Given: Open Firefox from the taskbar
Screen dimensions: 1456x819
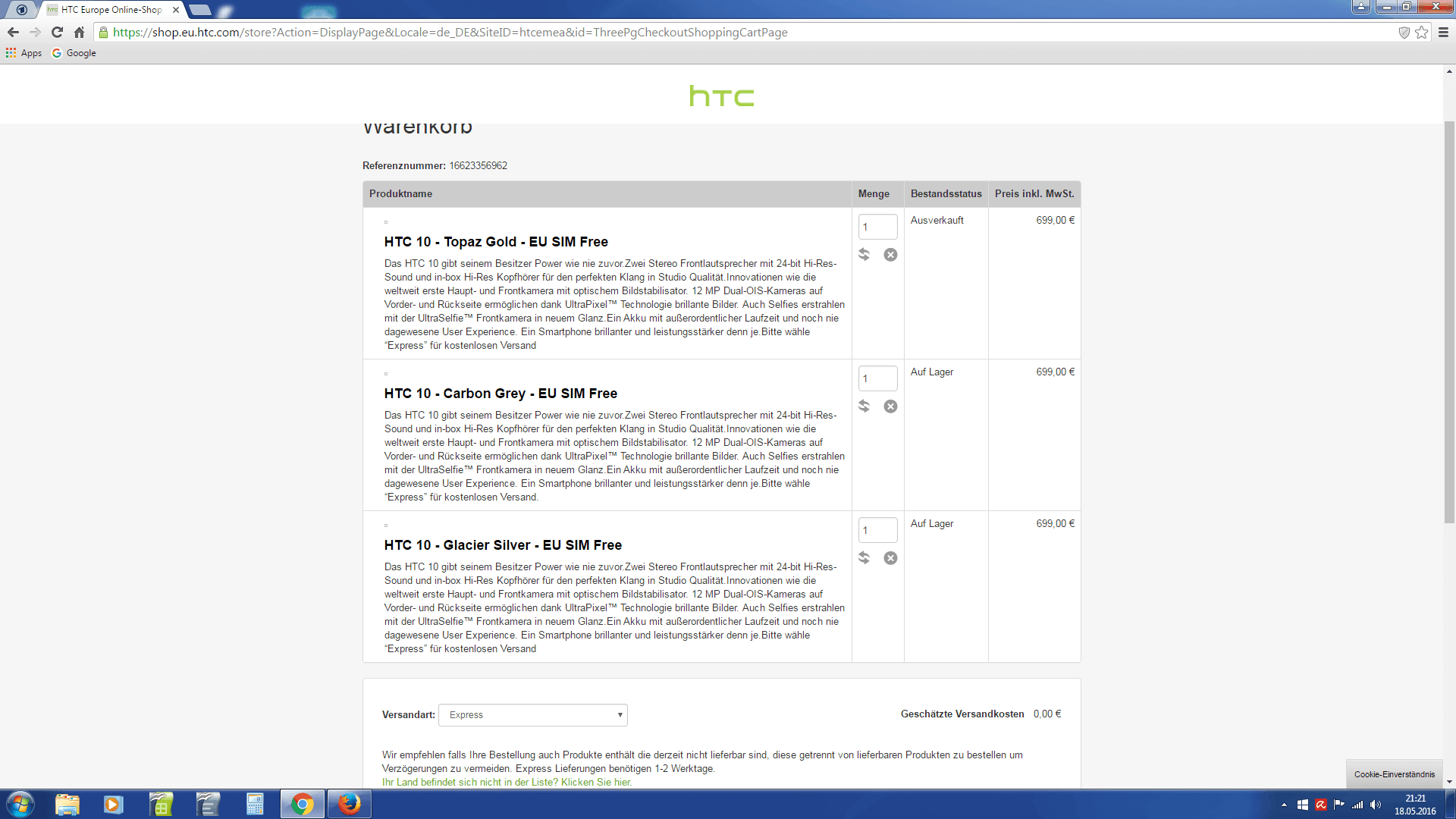Looking at the screenshot, I should coord(349,804).
